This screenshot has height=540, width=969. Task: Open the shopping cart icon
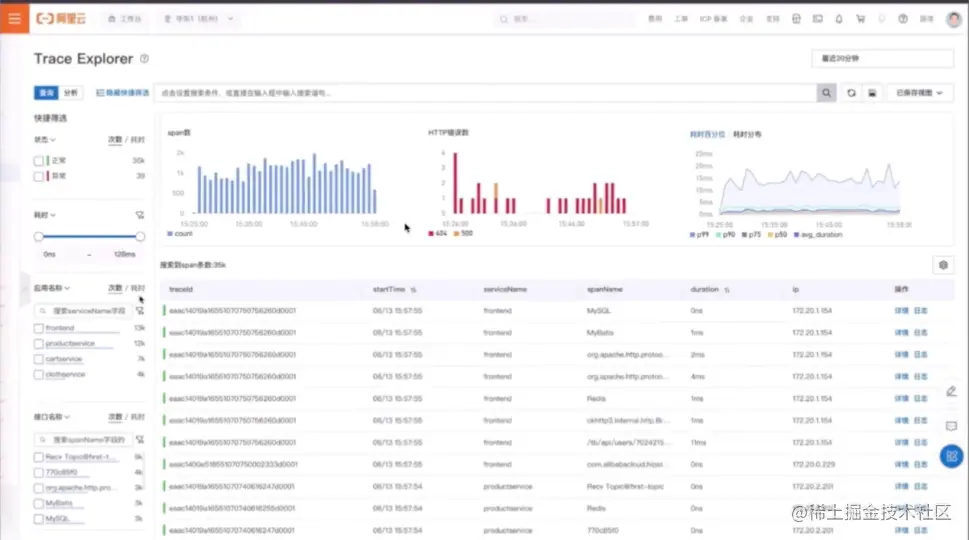coord(860,19)
